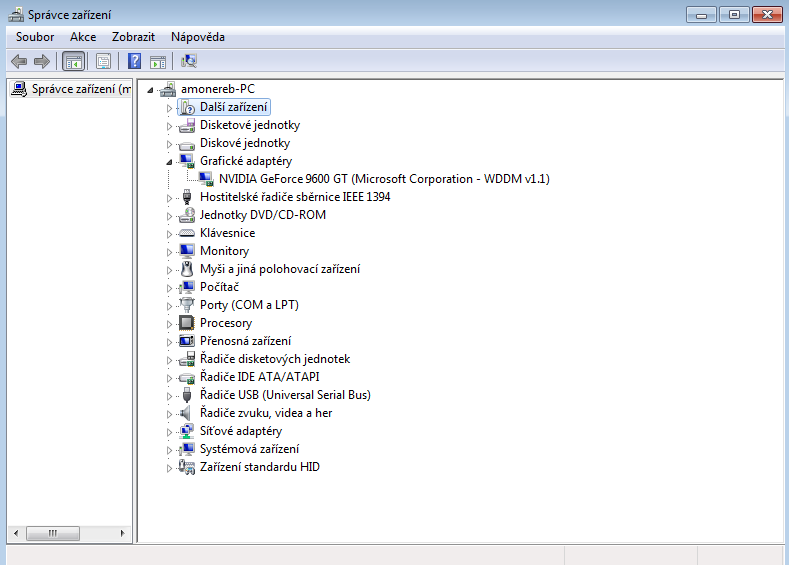Click the Monitory monitor icon

[x=187, y=251]
